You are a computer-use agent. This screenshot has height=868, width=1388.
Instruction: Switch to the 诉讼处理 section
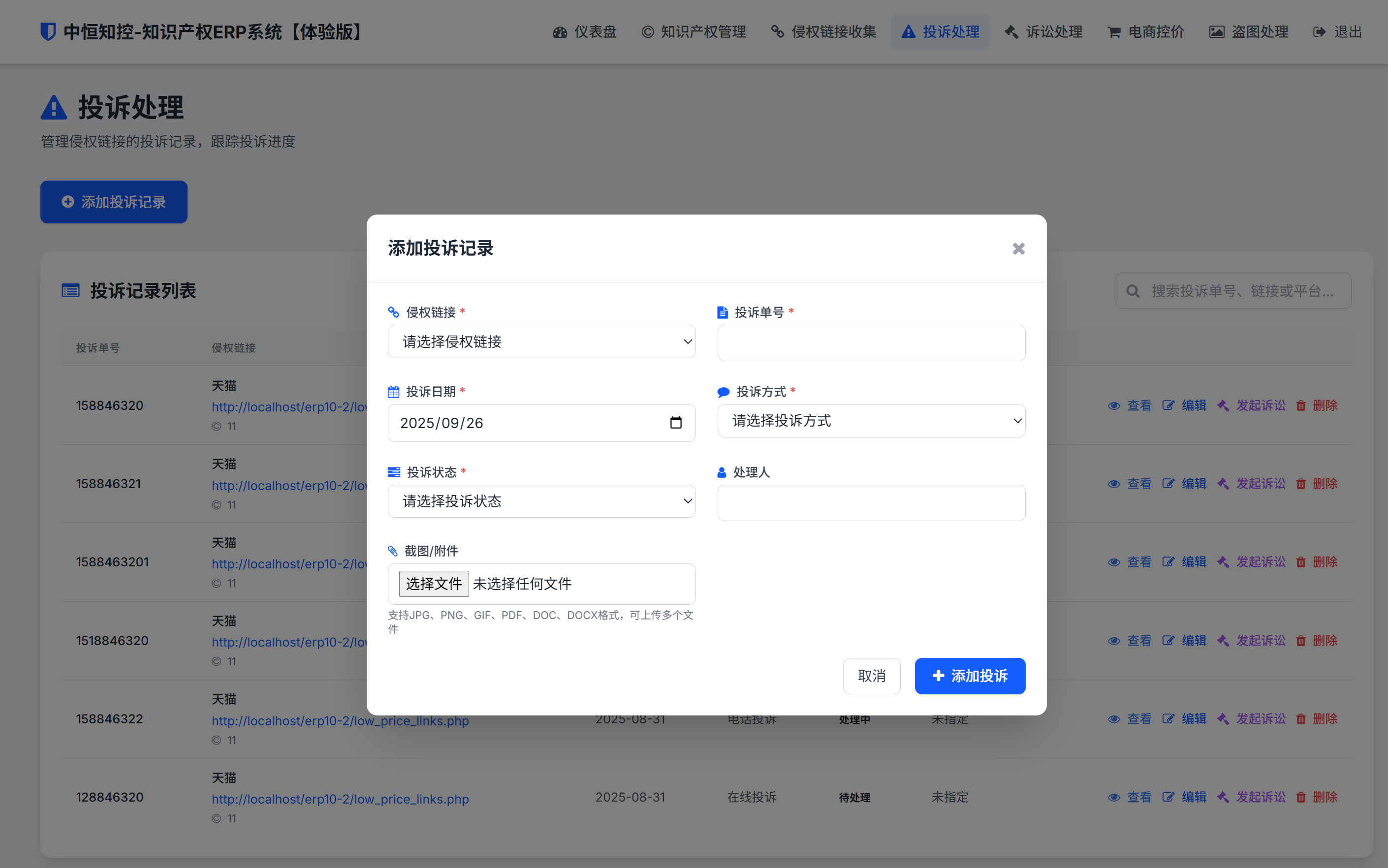click(1042, 31)
